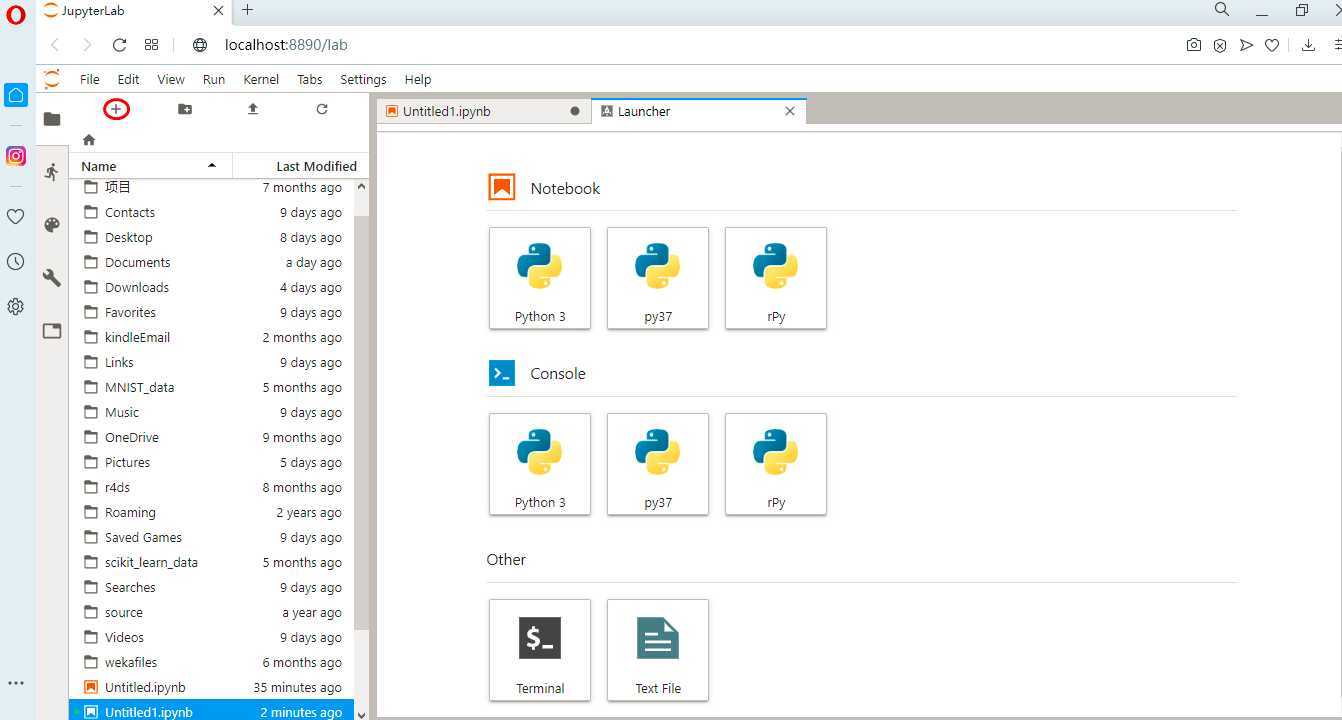Open the Settings menu

(x=363, y=79)
